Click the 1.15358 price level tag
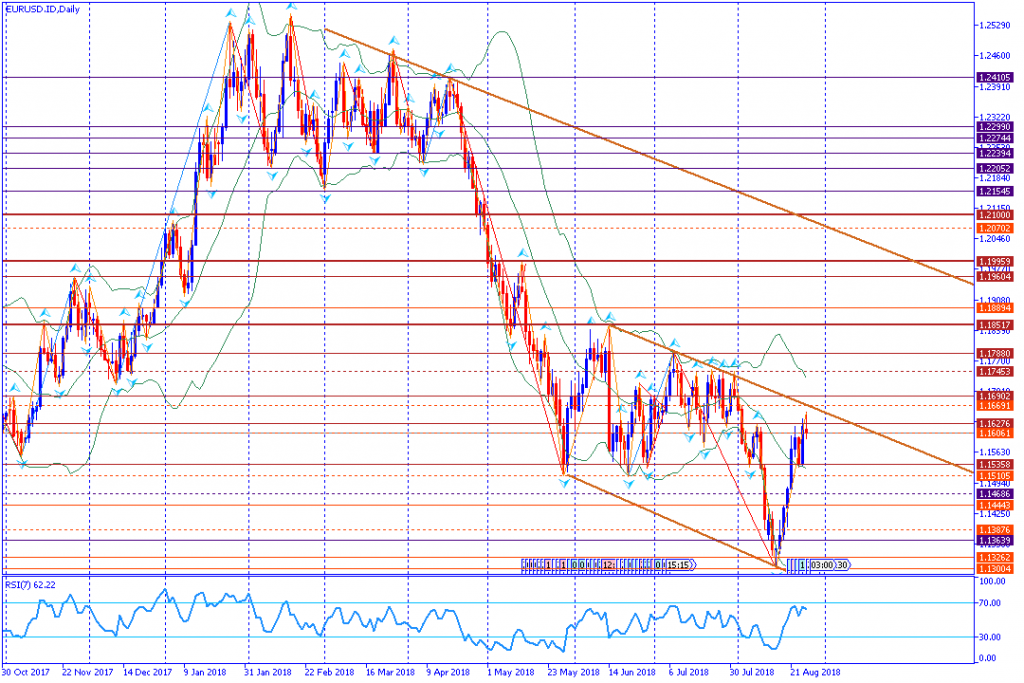 [994, 465]
